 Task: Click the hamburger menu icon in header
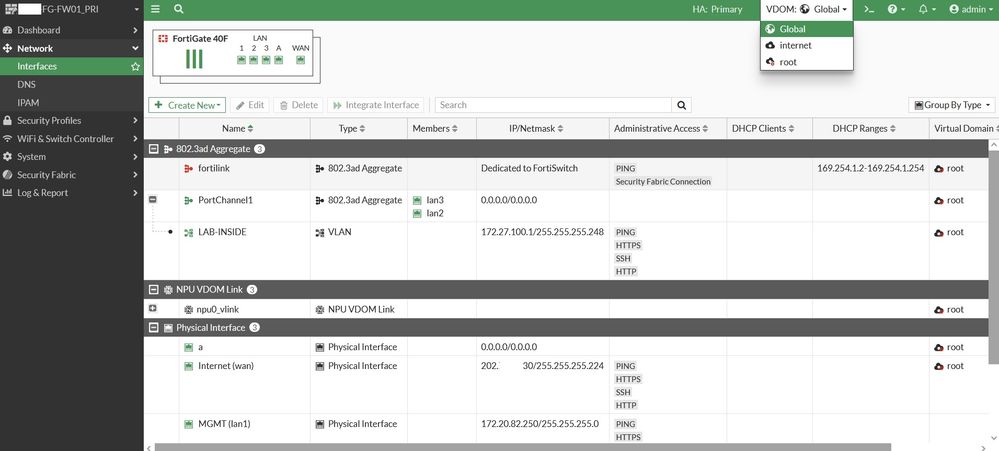coord(155,9)
